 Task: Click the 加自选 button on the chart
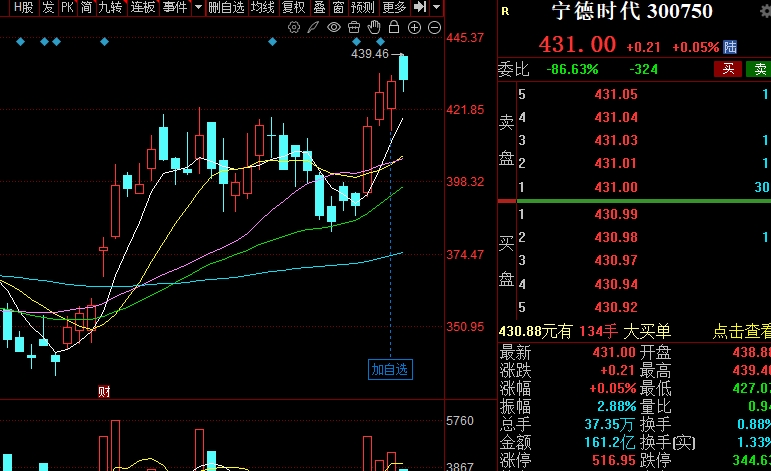390,369
